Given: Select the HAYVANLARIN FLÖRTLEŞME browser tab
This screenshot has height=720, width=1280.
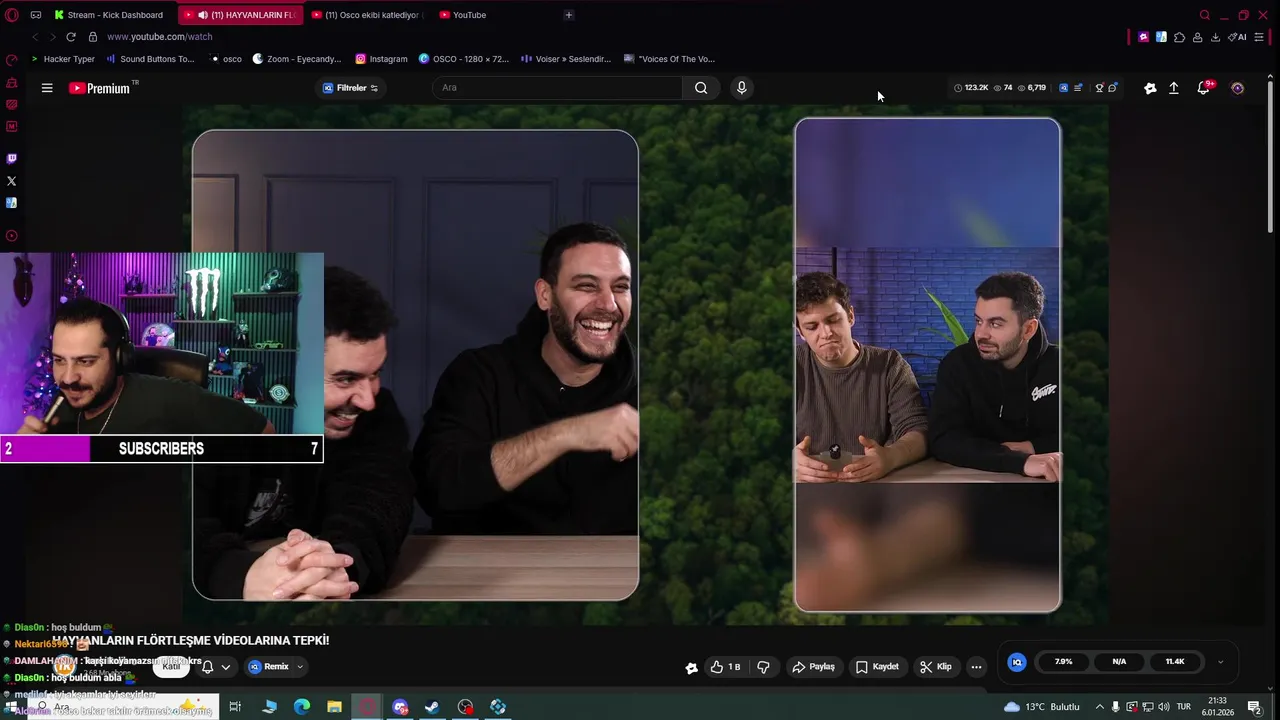Looking at the screenshot, I should 240,15.
